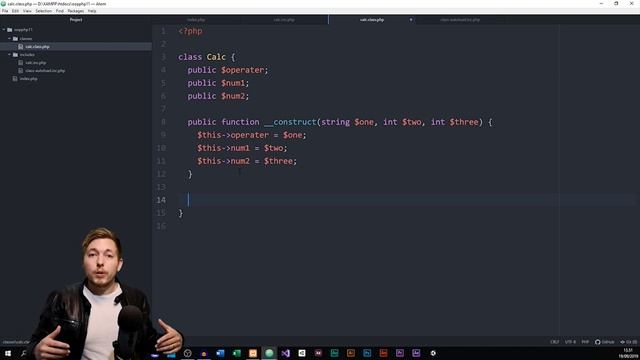Click the modified-dot icon on calc.class.php tab
Viewport: 640px width, 360px height.
(x=411, y=20)
